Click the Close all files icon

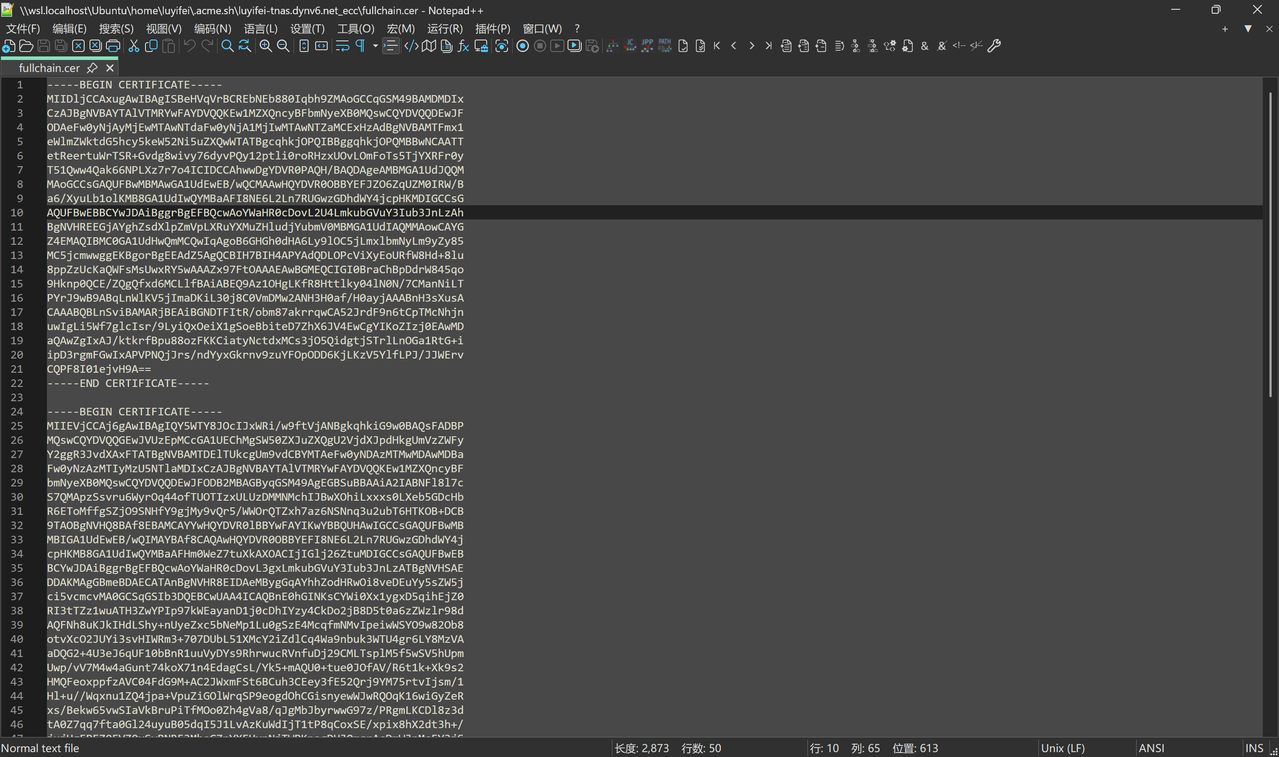coord(95,46)
